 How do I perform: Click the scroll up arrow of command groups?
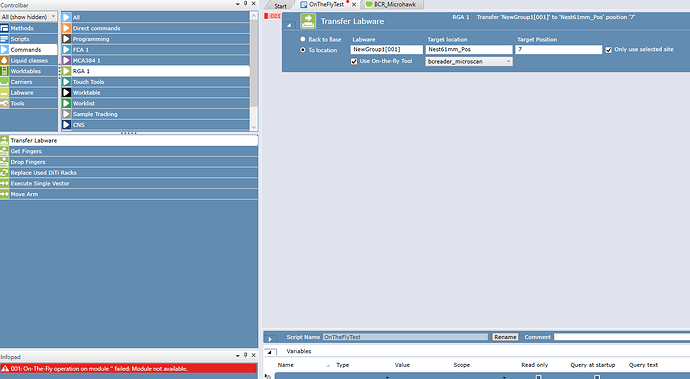253,16
